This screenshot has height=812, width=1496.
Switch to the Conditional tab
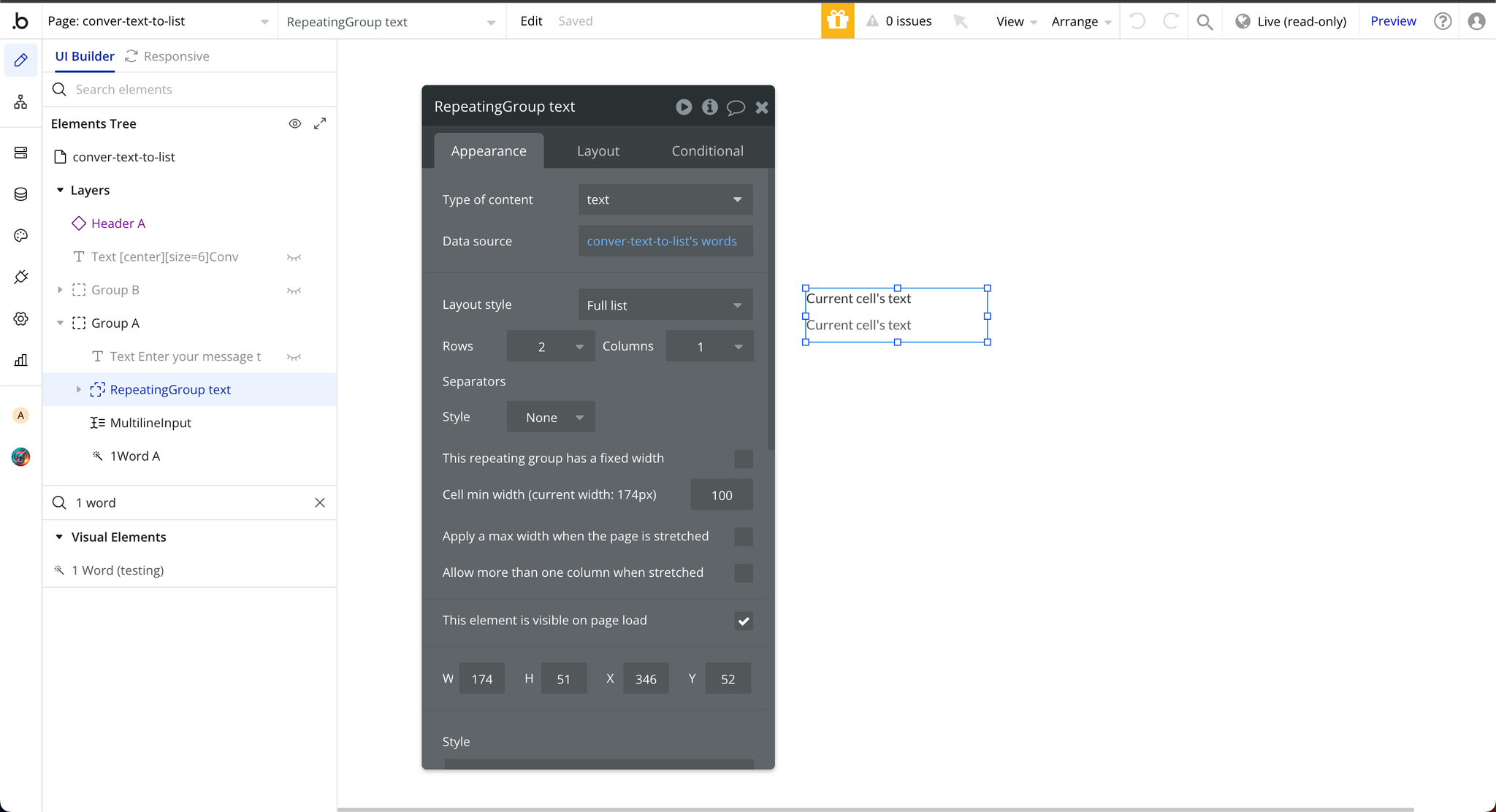pyautogui.click(x=708, y=150)
